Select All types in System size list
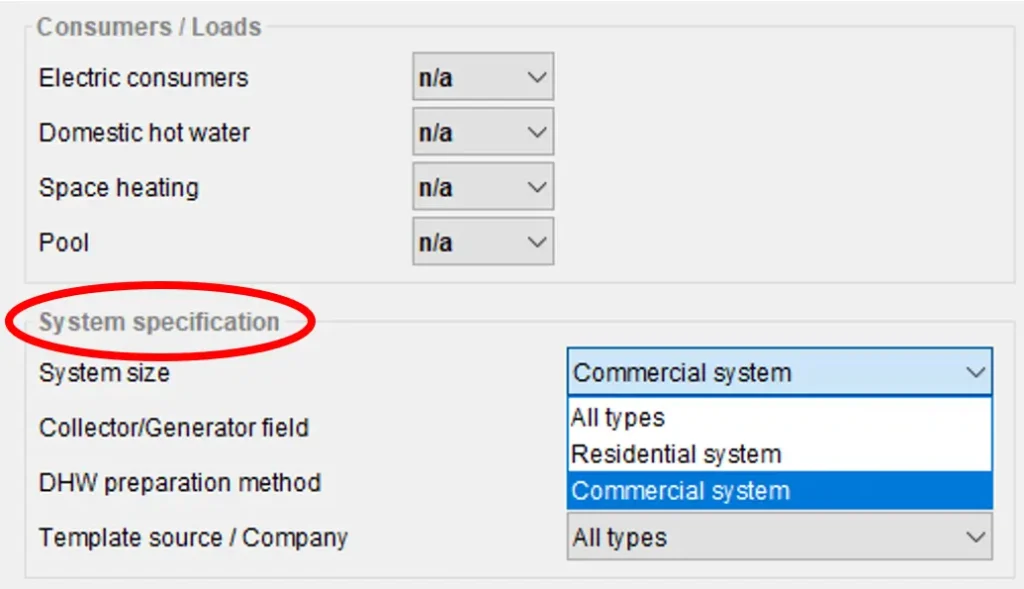The image size is (1024, 589). 618,417
